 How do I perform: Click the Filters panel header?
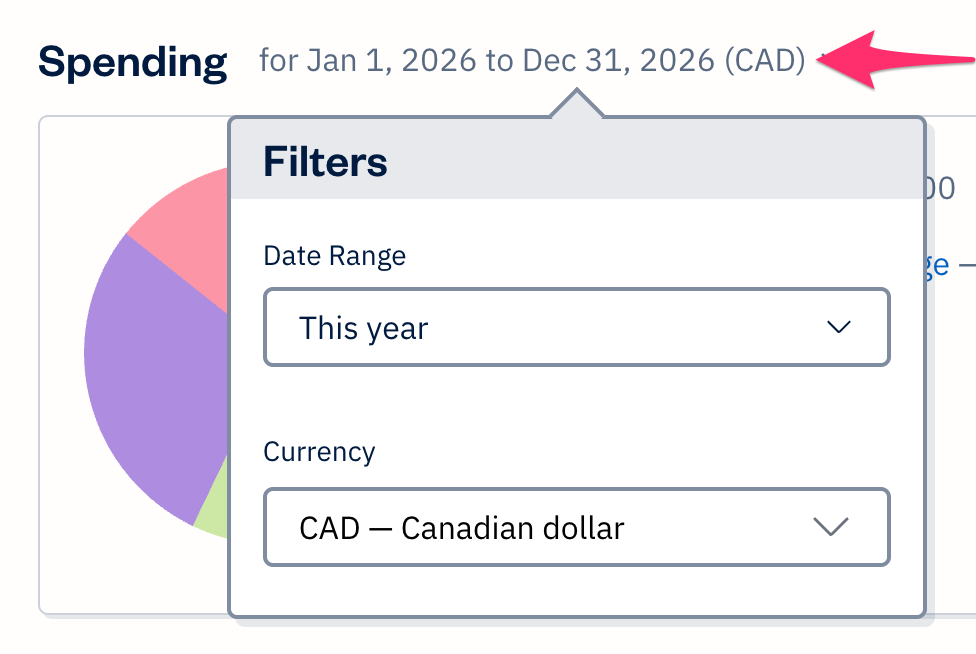(325, 161)
